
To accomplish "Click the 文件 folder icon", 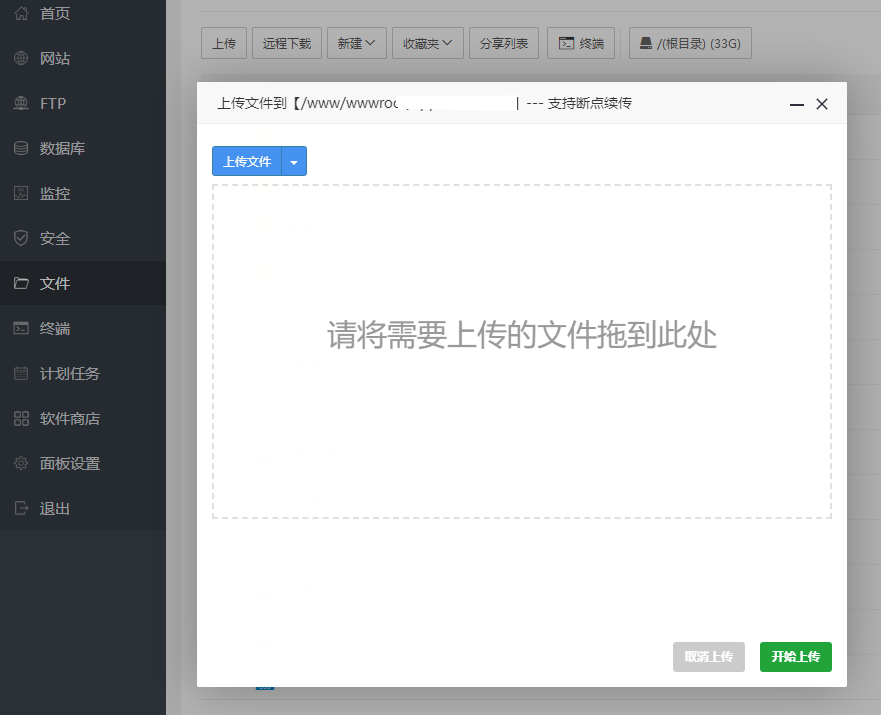I will pyautogui.click(x=21, y=283).
